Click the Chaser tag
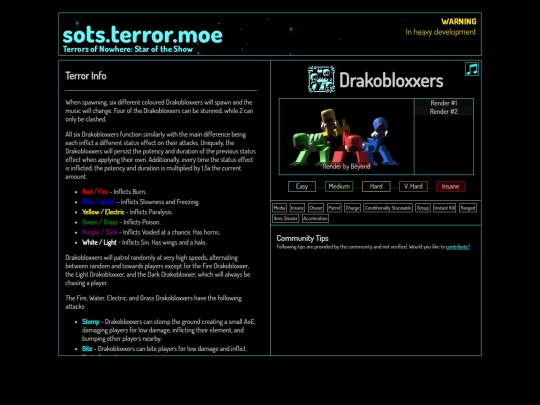The width and height of the screenshot is (540, 405). (316, 208)
